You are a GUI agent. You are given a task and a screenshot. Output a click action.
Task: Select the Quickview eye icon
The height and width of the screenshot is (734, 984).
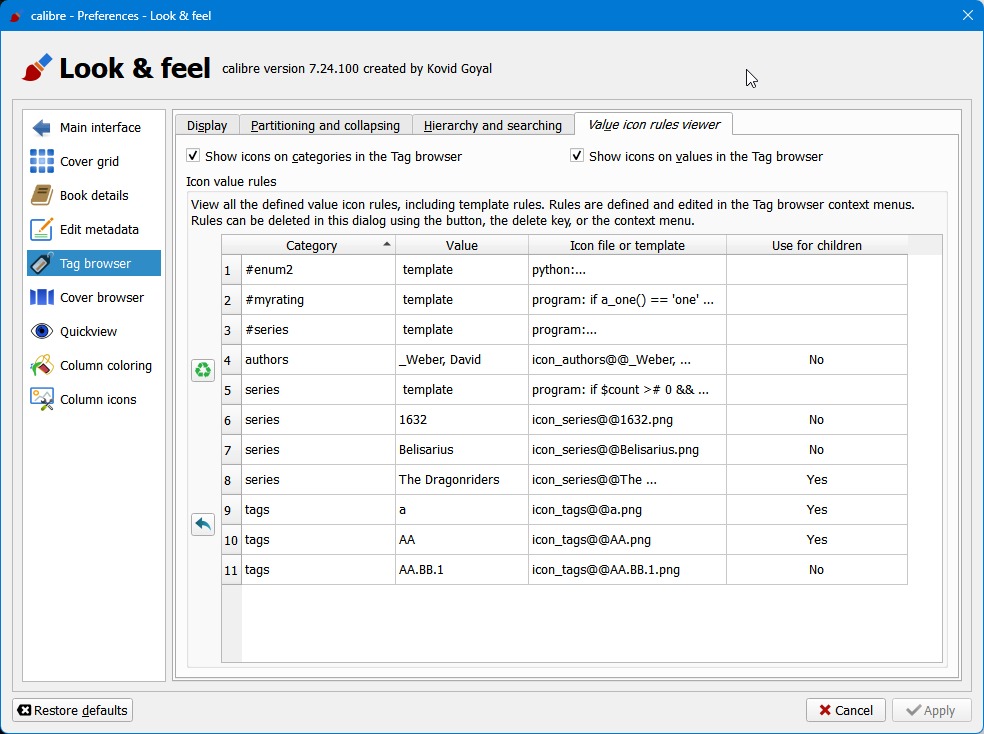(x=42, y=332)
